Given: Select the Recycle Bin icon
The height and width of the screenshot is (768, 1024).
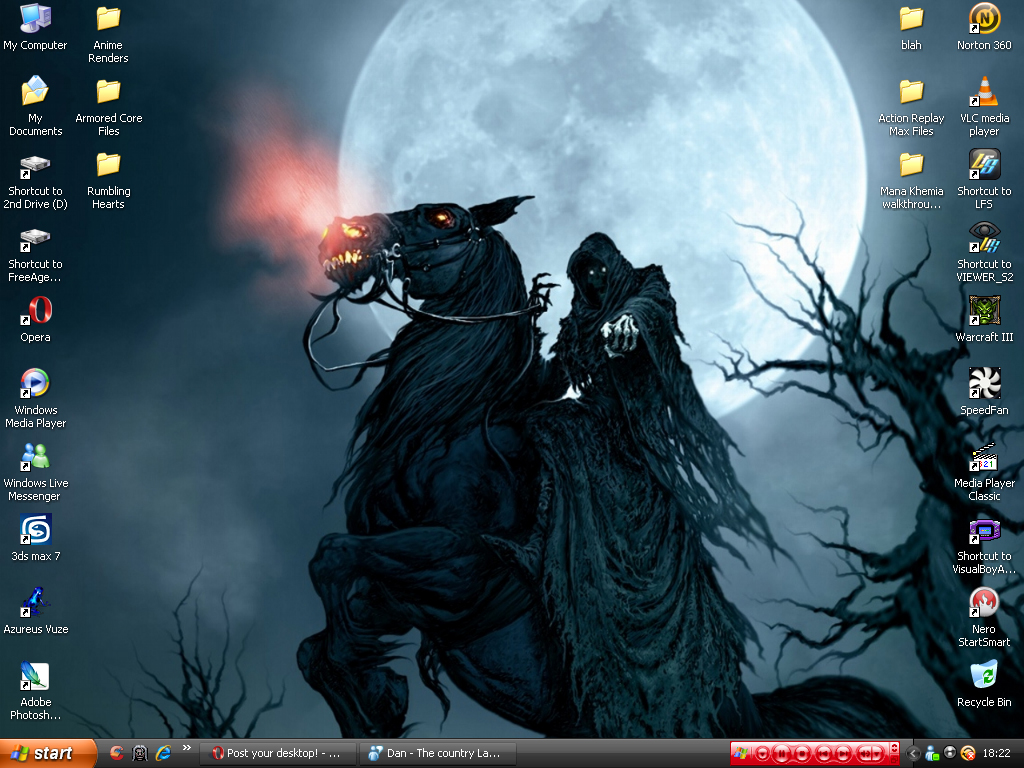Looking at the screenshot, I should pos(984,684).
